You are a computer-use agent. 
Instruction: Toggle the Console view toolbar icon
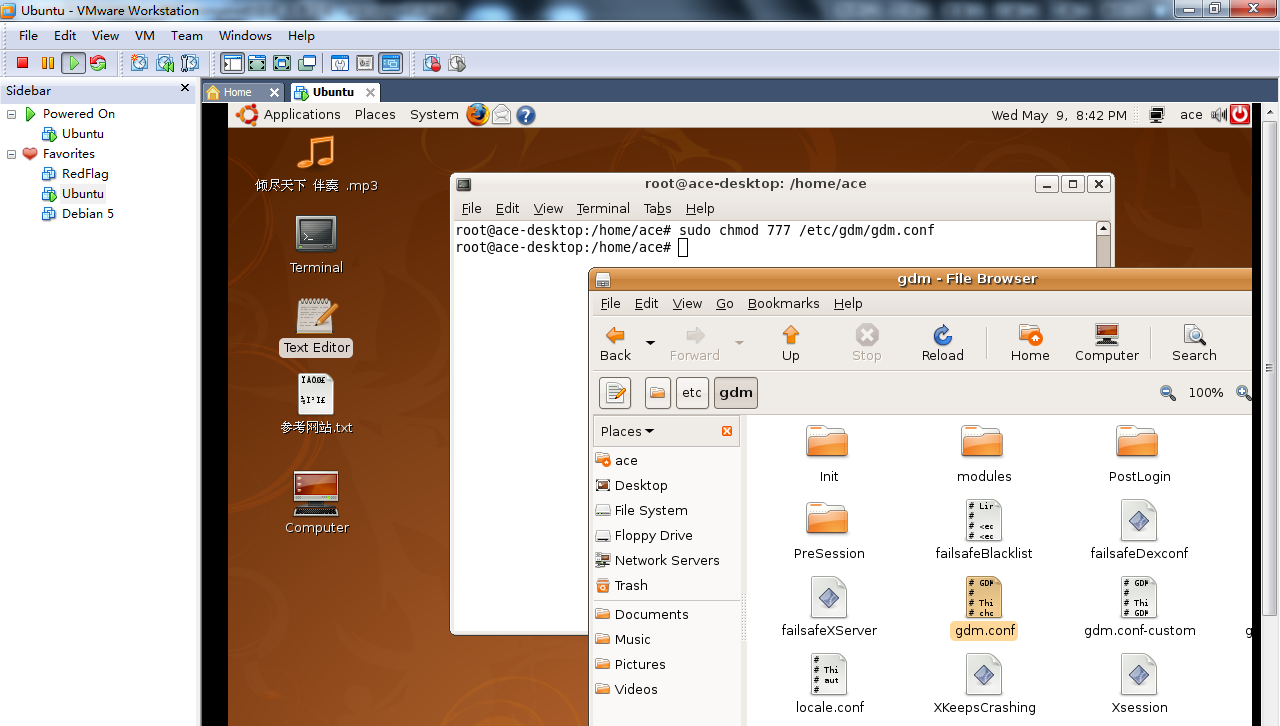point(390,63)
